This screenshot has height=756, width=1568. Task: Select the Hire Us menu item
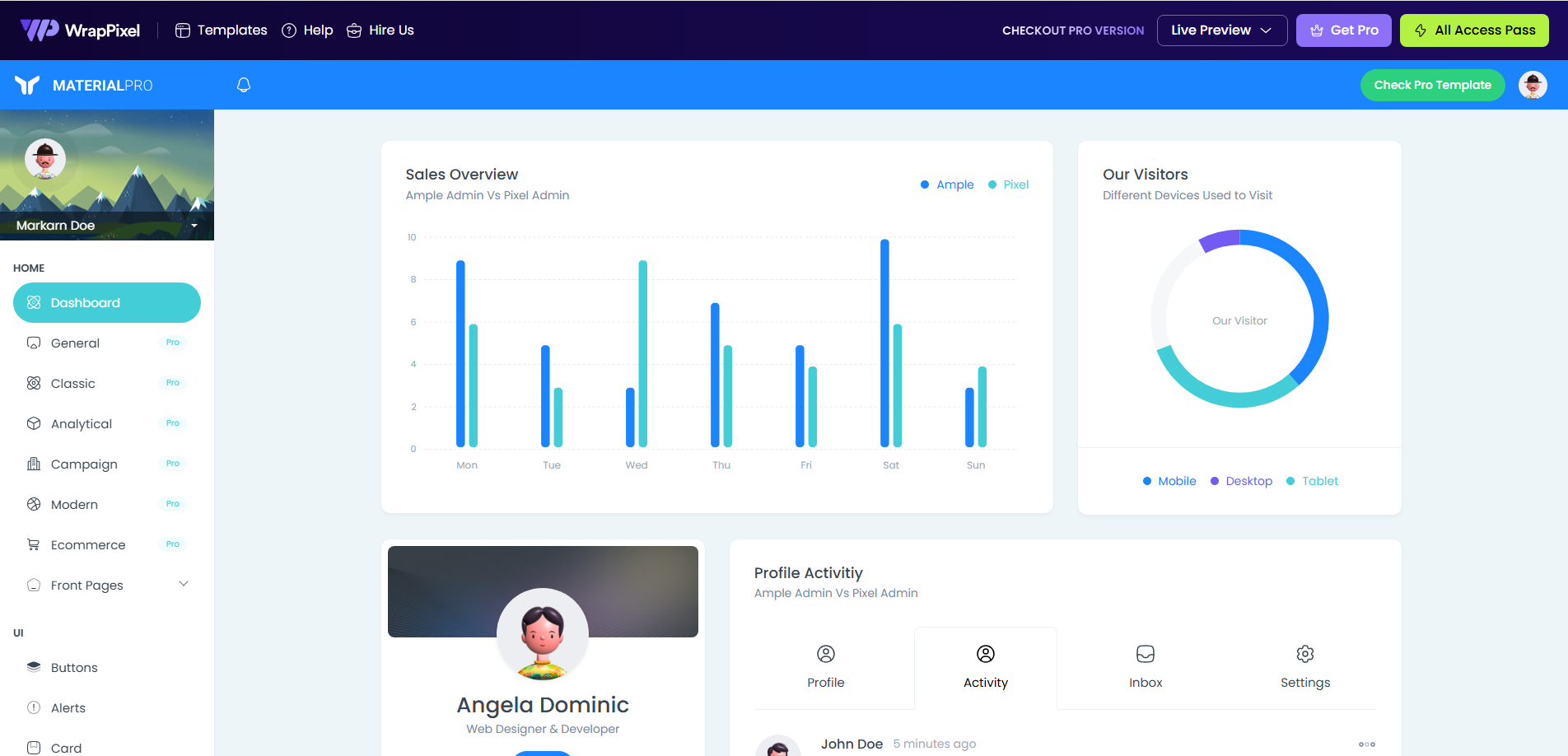click(x=380, y=30)
